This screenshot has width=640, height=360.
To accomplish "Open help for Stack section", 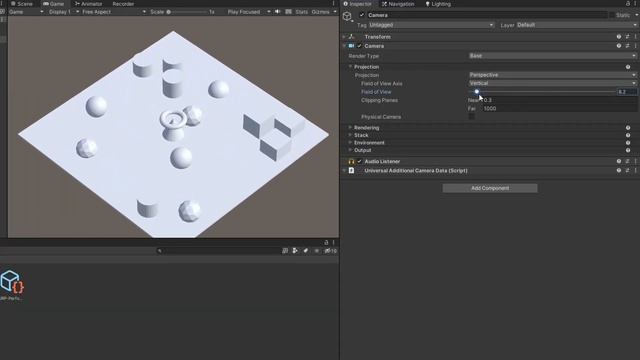I will pyautogui.click(x=628, y=135).
